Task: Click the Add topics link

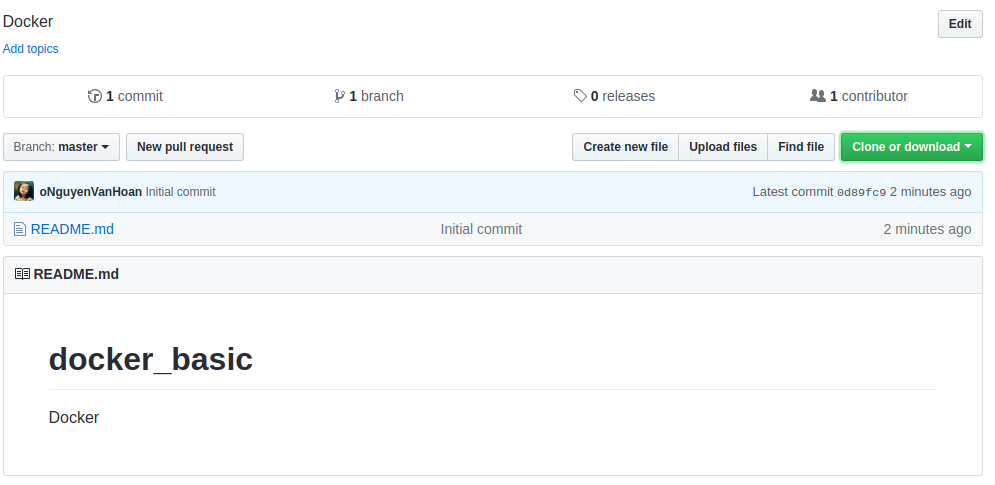Action: (x=31, y=49)
